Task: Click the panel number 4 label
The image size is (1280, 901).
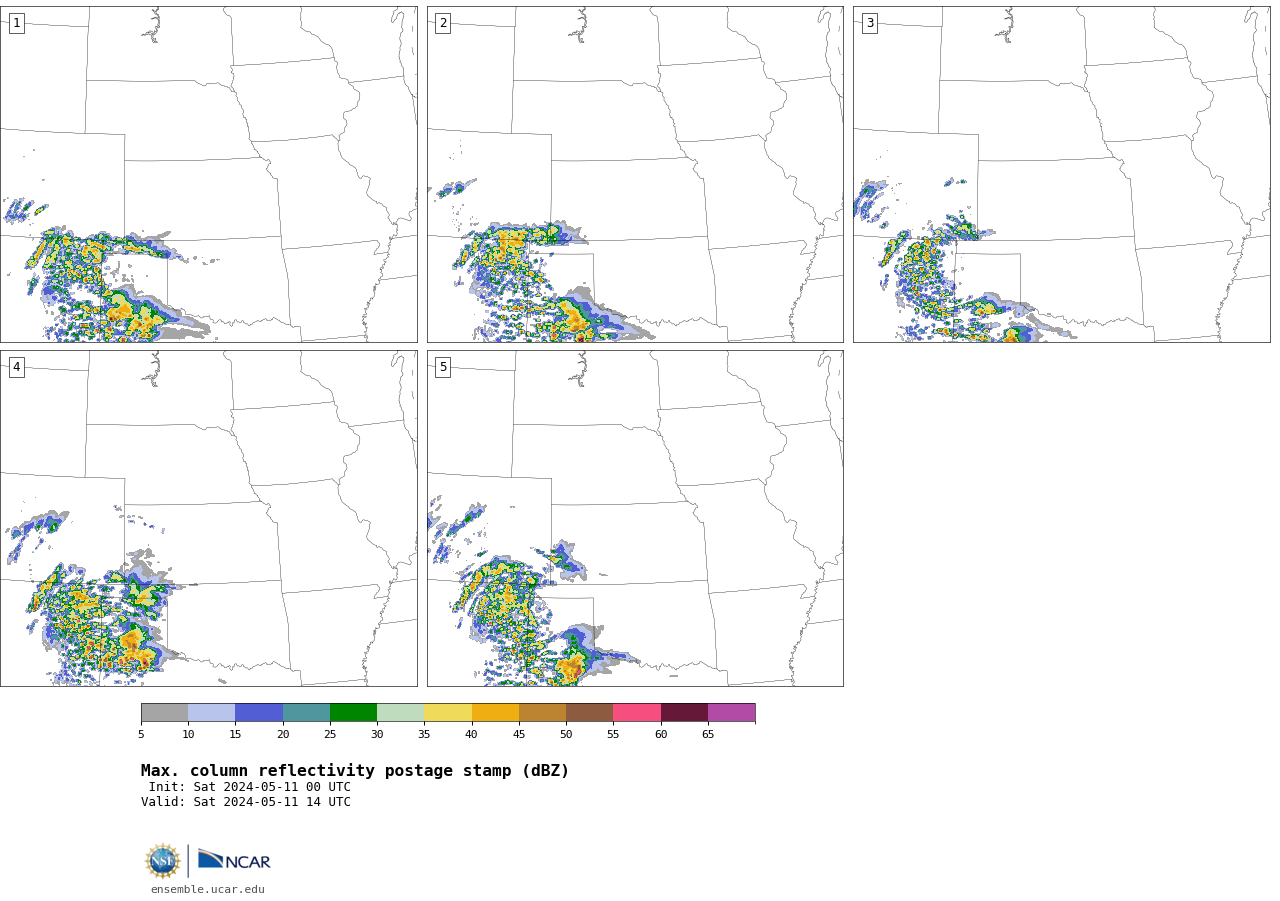Action: click(16, 367)
